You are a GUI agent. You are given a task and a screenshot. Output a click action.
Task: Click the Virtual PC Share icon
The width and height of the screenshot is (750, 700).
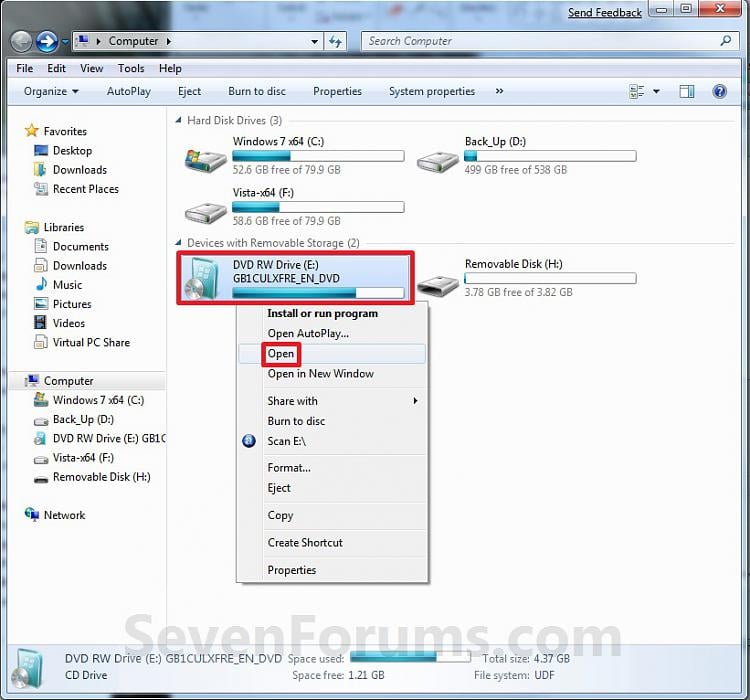click(x=41, y=342)
